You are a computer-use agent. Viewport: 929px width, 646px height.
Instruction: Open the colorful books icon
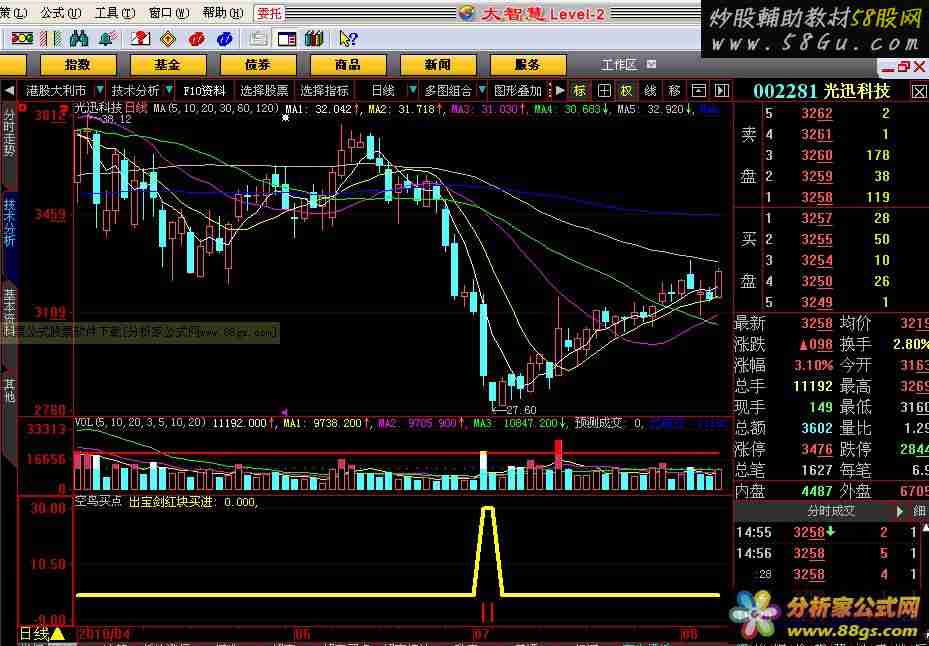314,39
